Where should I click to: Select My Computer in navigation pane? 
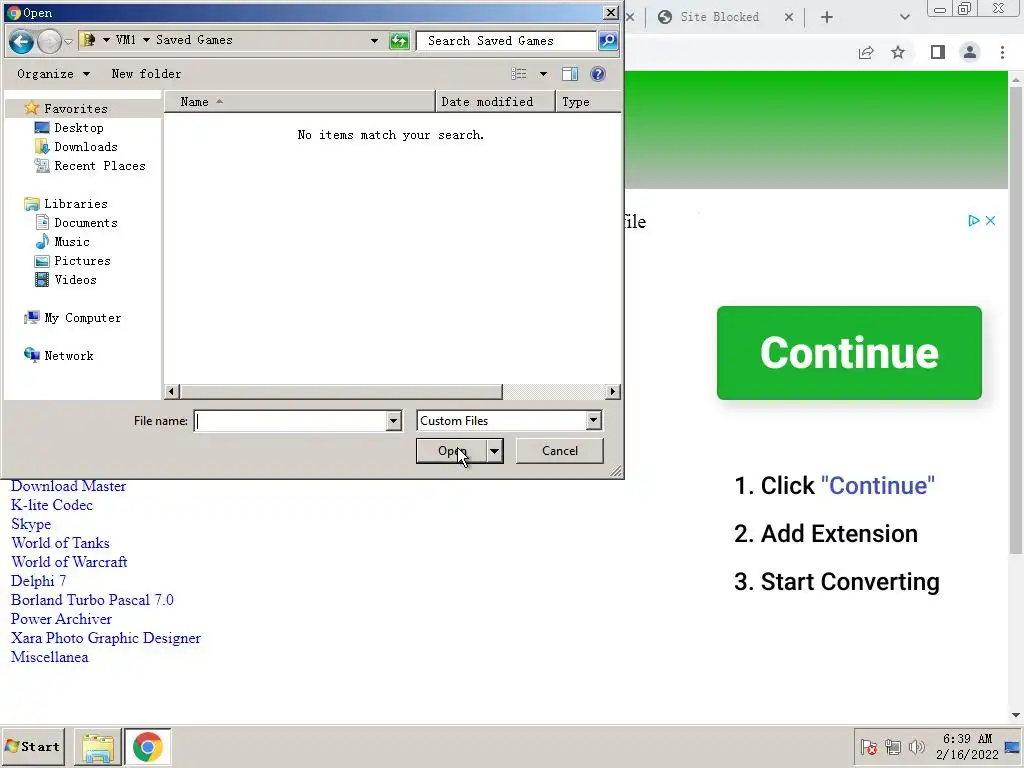82,318
